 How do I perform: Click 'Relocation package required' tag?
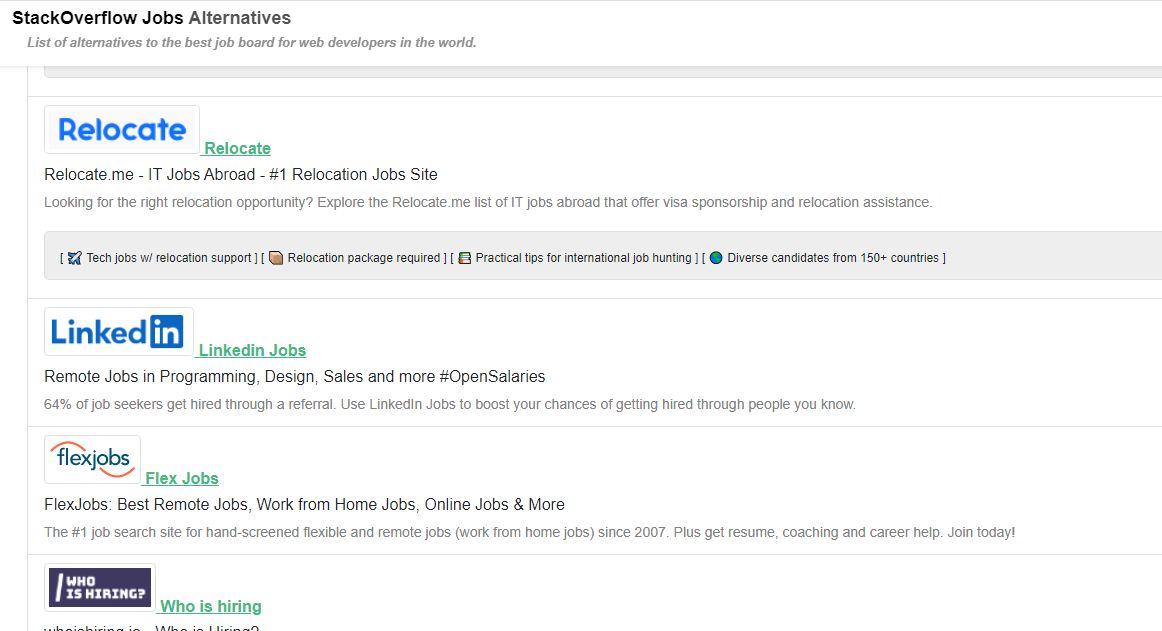364,258
